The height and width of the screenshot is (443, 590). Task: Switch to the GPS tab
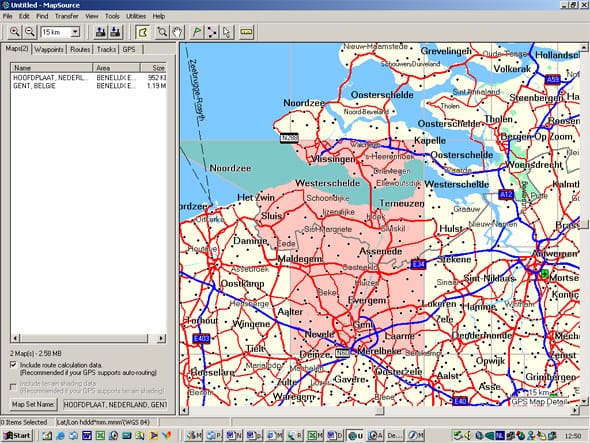(129, 49)
